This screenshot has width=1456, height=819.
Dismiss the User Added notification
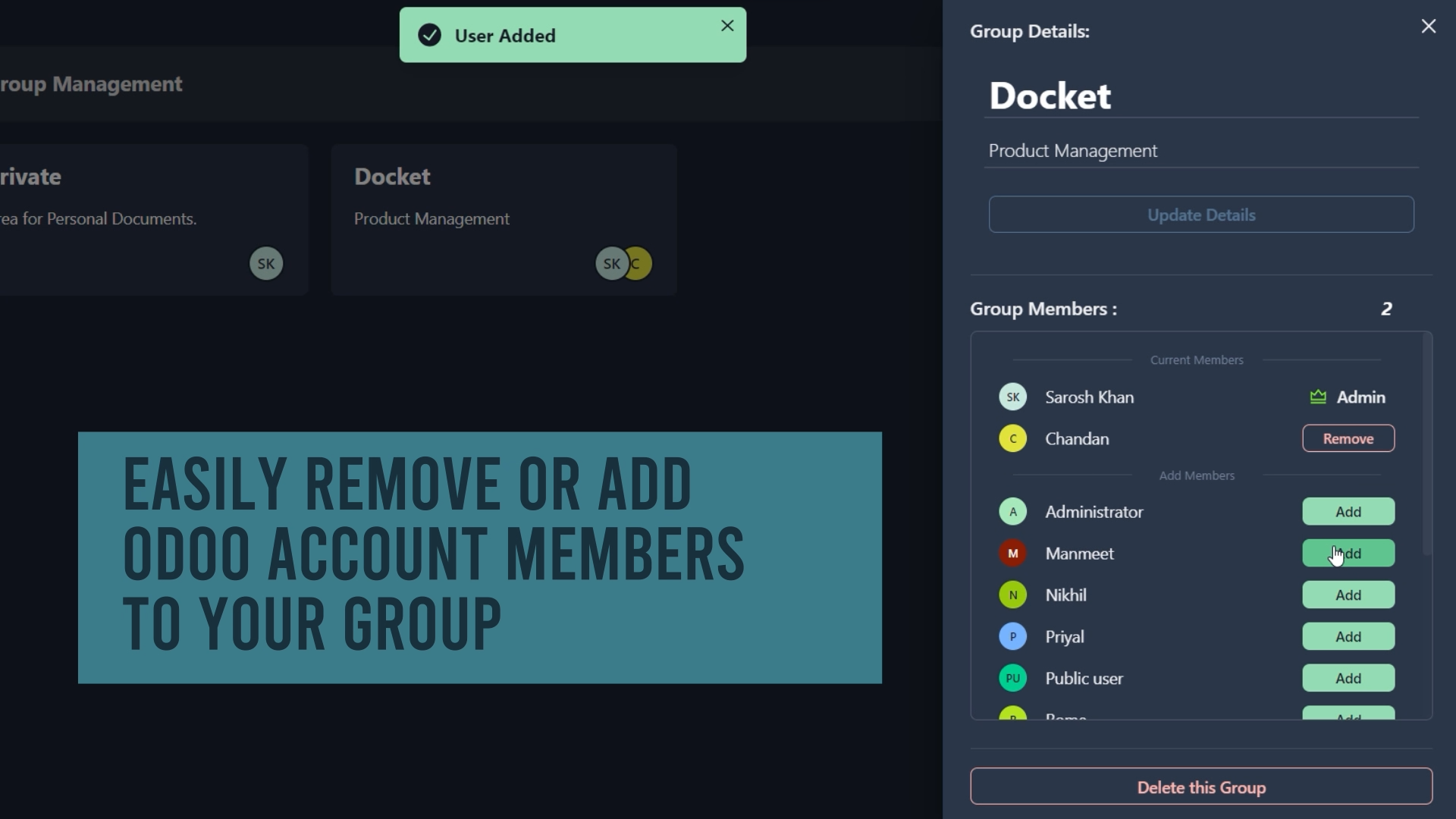coord(727,26)
